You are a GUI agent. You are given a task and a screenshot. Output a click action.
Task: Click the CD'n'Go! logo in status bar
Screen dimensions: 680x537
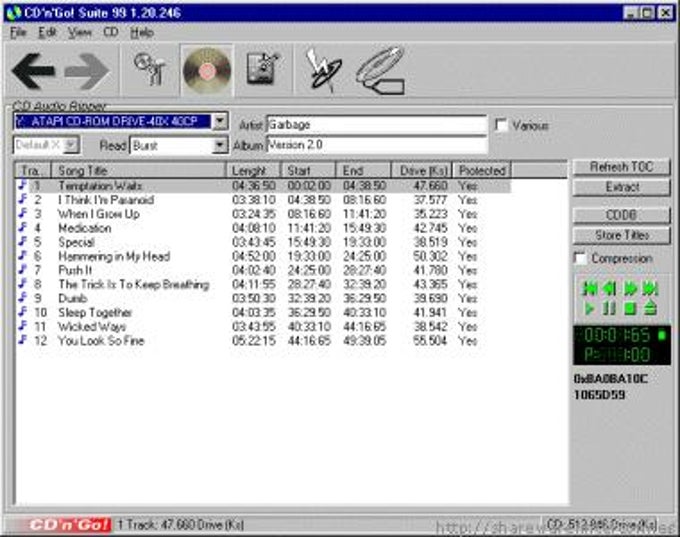pyautogui.click(x=69, y=525)
